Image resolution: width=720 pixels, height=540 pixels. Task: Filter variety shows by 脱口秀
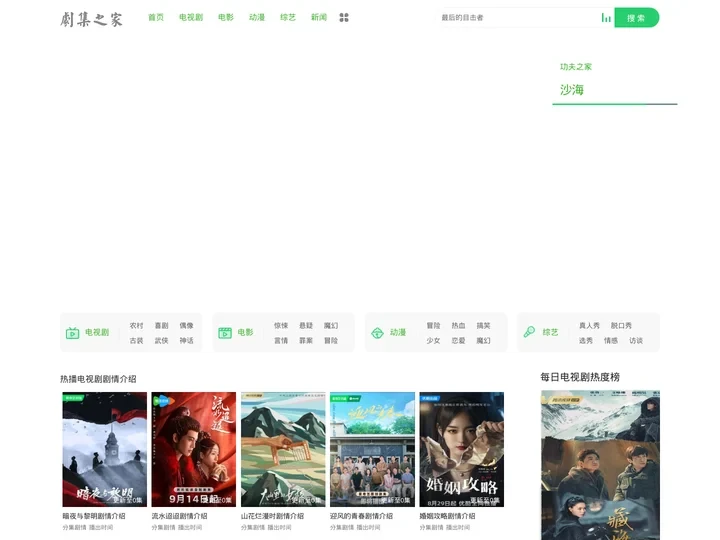click(621, 326)
